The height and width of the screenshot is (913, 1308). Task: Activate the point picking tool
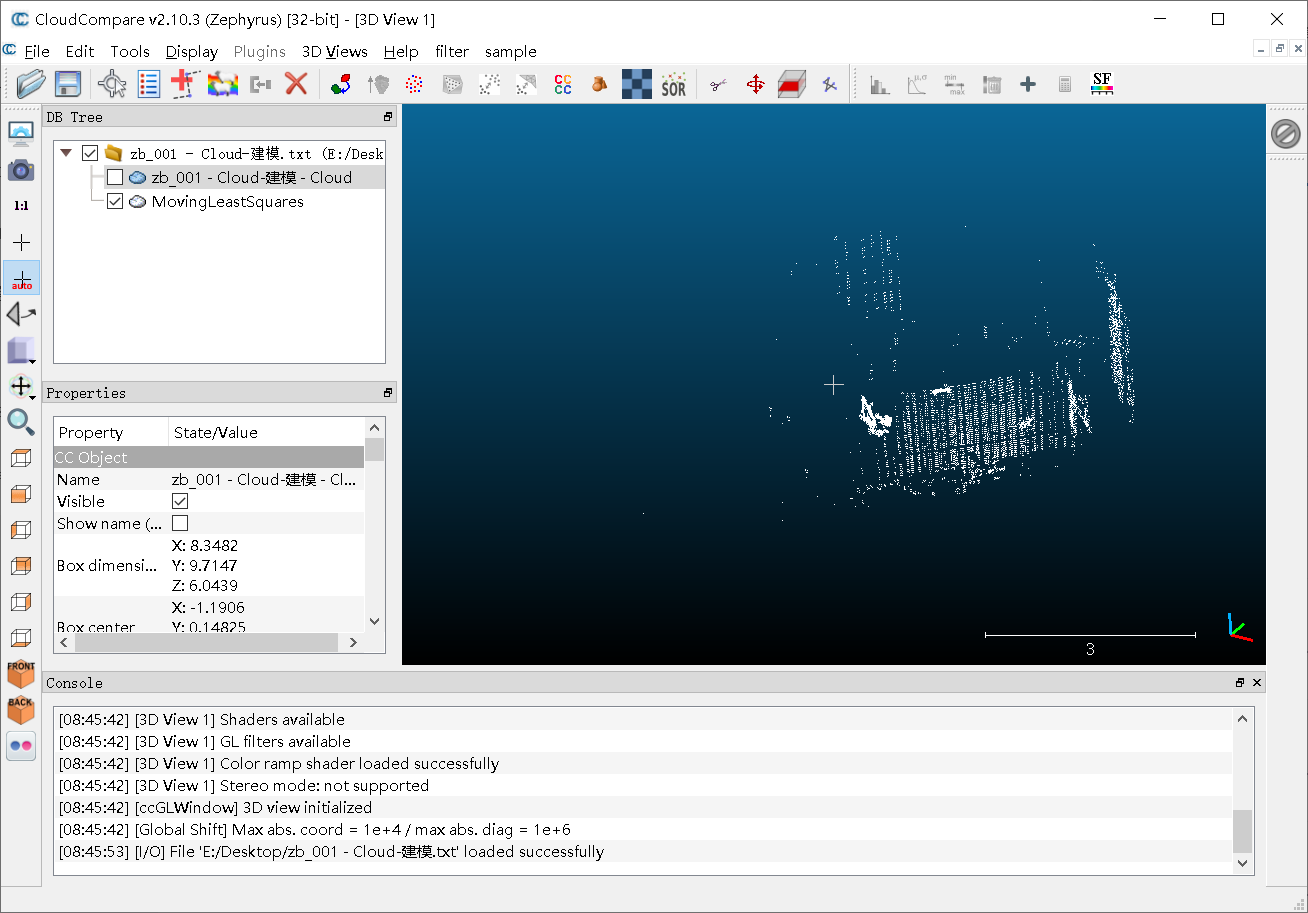112,84
